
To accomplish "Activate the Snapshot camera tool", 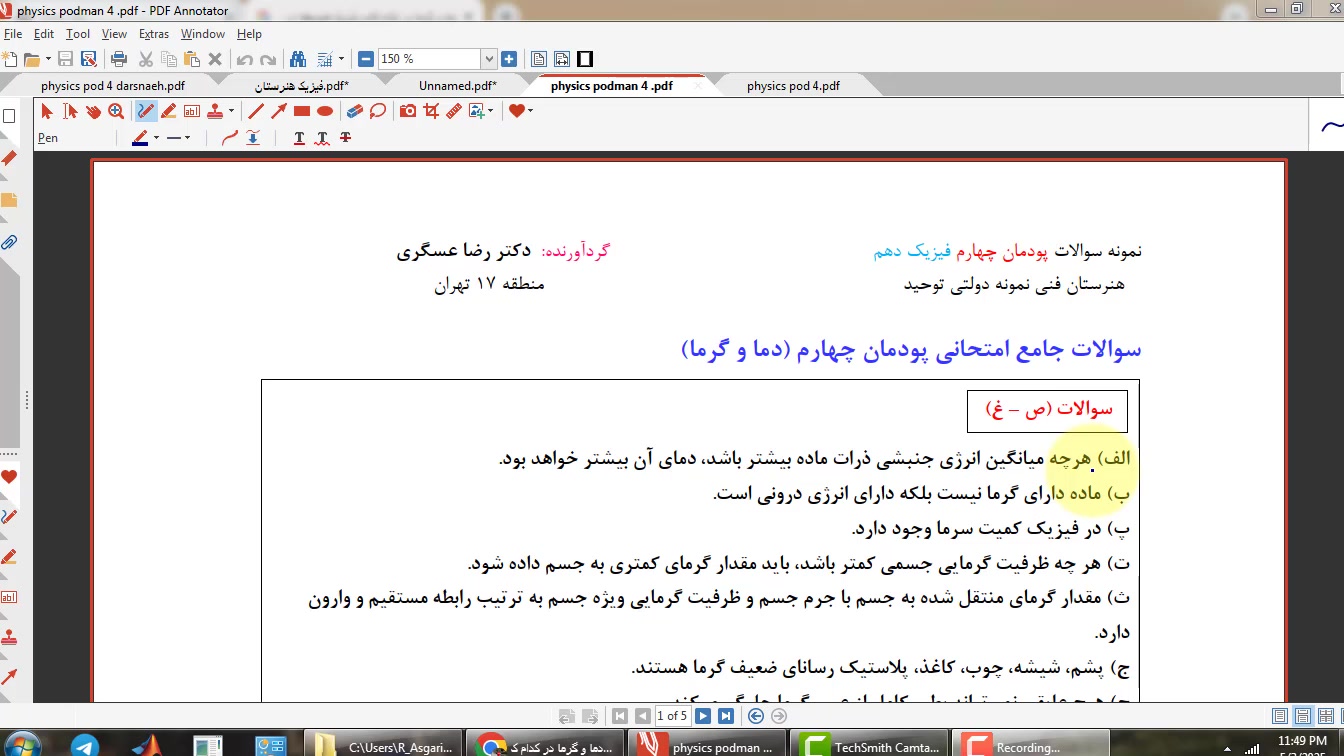I will (408, 111).
